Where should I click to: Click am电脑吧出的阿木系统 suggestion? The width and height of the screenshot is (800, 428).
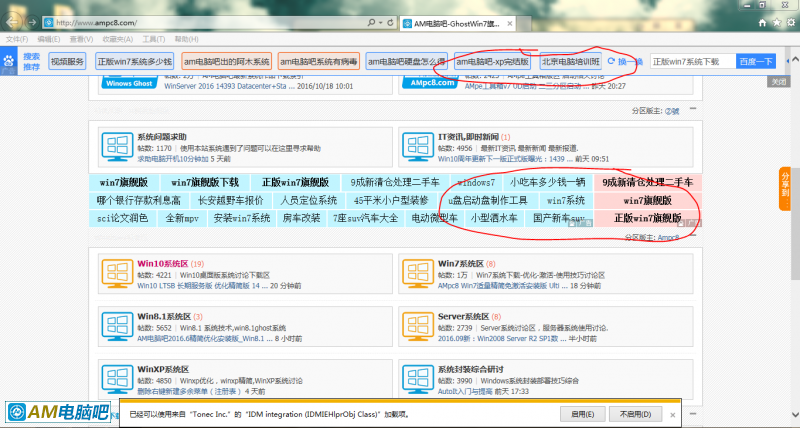[227, 62]
